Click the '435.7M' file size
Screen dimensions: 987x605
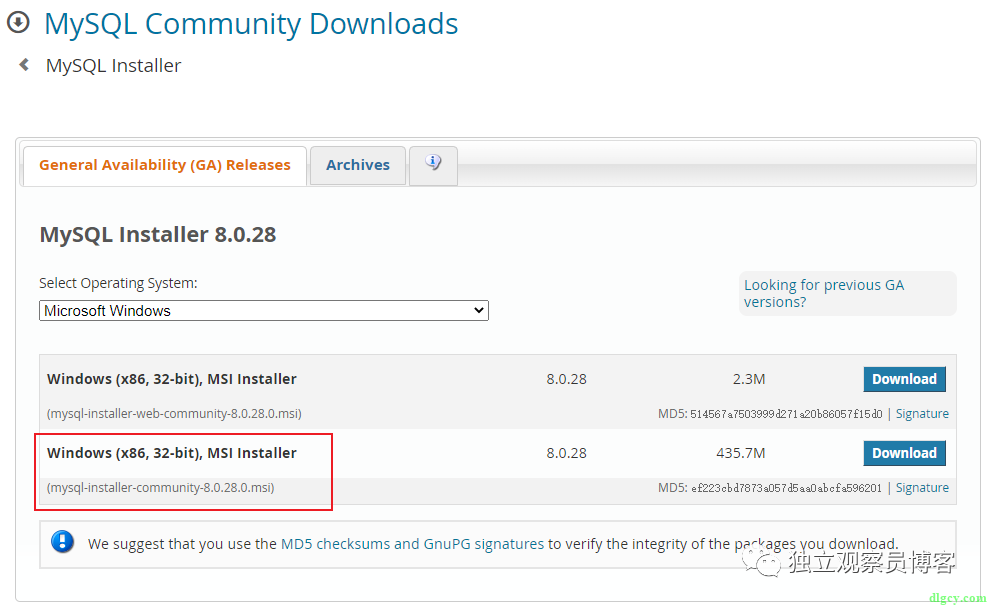[x=741, y=453]
